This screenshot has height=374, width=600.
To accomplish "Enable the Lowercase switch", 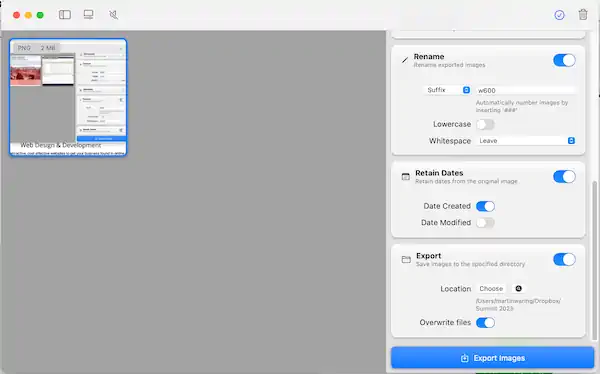I will (x=485, y=124).
